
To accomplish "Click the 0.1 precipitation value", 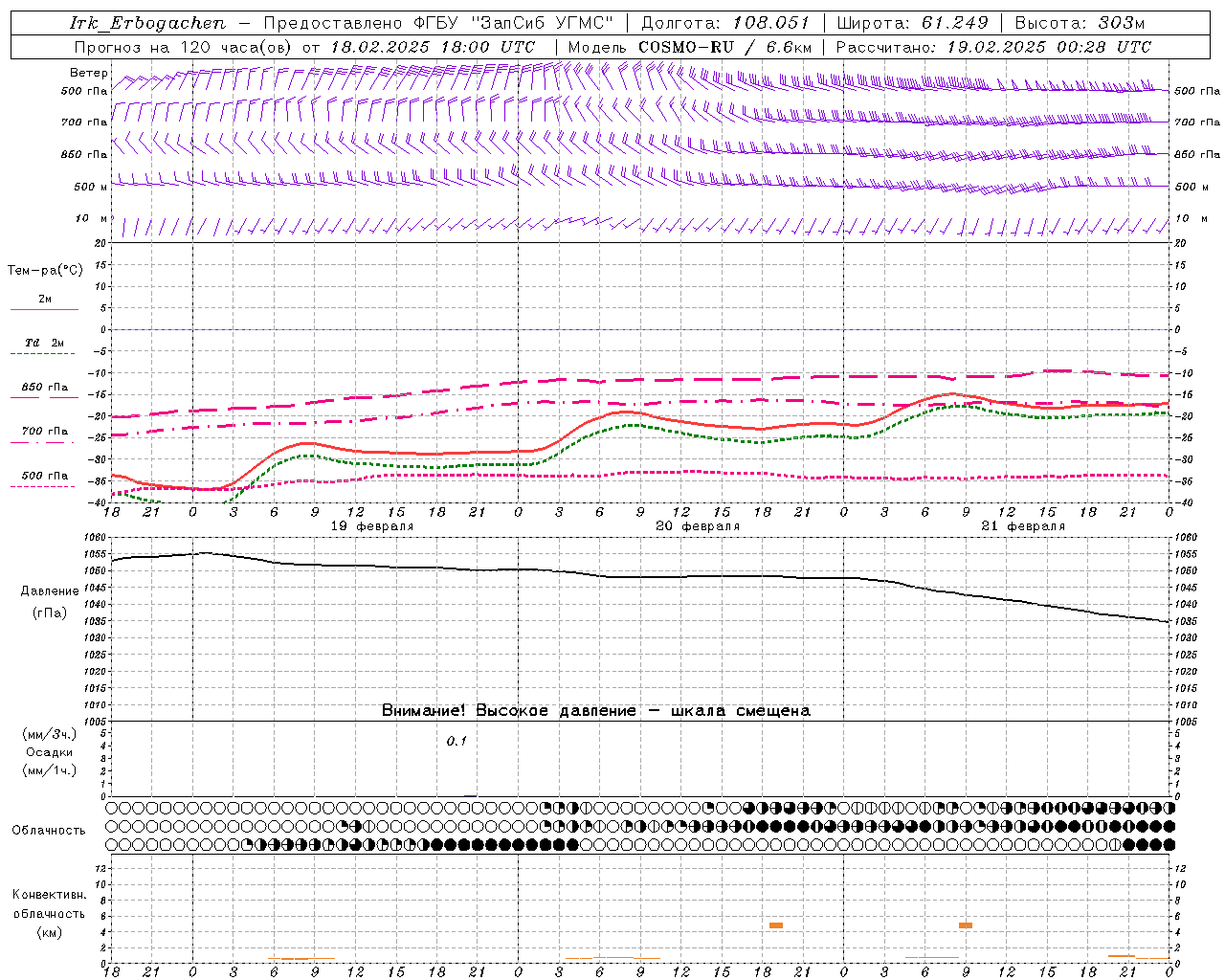I will coord(457,741).
